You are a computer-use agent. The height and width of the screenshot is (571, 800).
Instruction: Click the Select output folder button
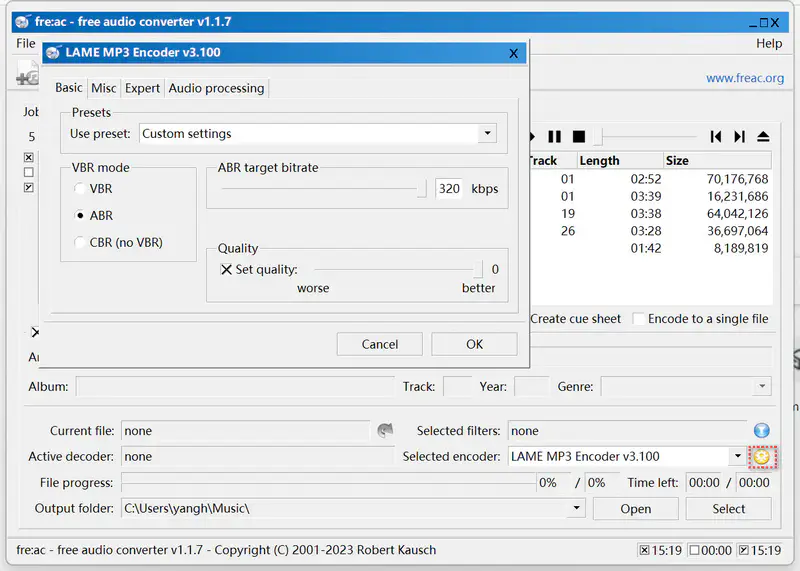tap(729, 509)
